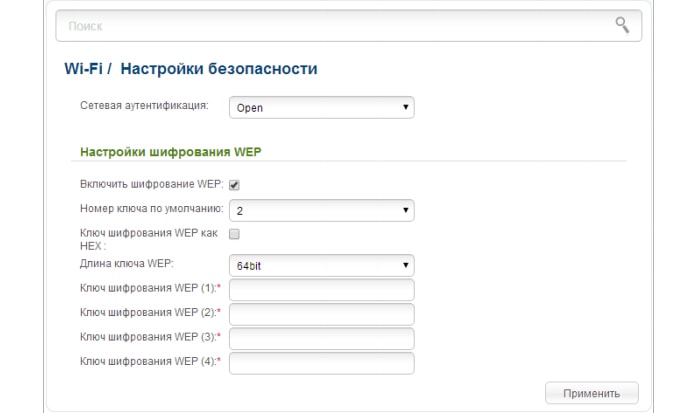Expand the Номер ключа по умолчанию dropdown

click(x=321, y=210)
